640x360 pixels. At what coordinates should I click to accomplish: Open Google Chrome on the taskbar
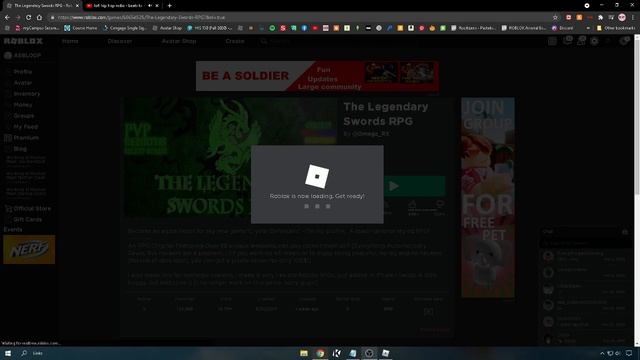click(320, 353)
